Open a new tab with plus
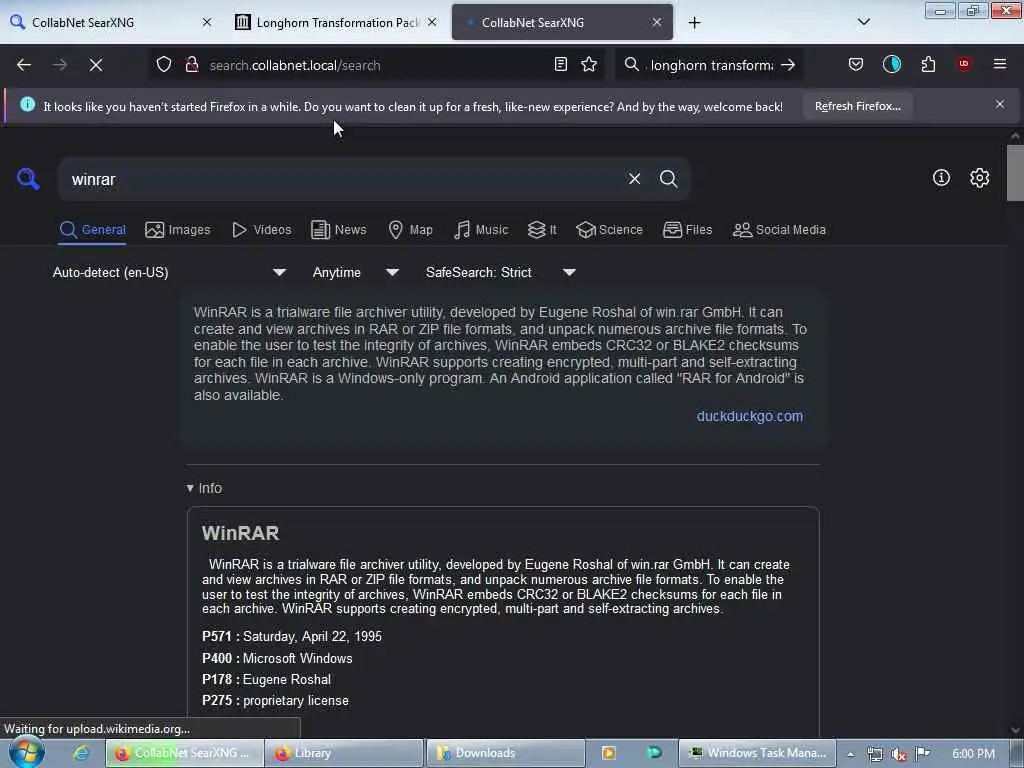Image resolution: width=1024 pixels, height=768 pixels. tap(694, 23)
